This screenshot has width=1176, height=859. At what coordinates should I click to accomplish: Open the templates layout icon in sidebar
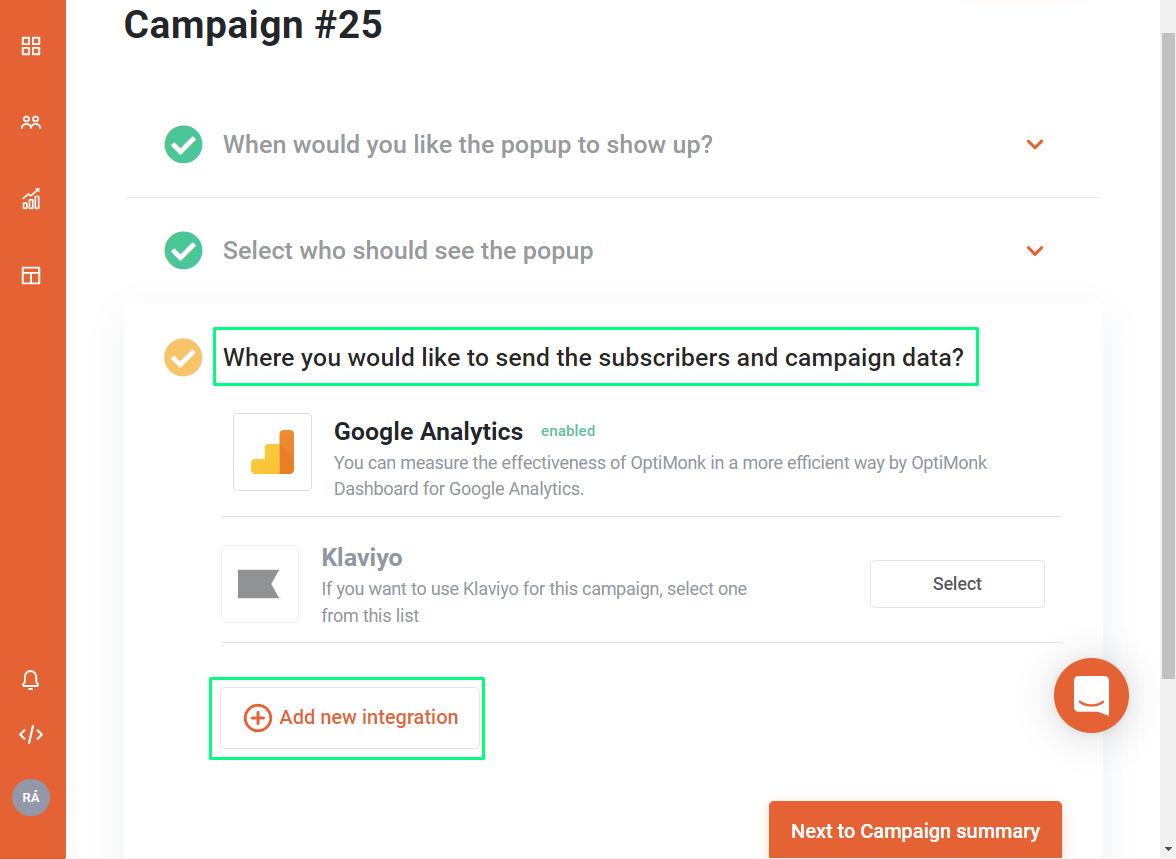31,275
